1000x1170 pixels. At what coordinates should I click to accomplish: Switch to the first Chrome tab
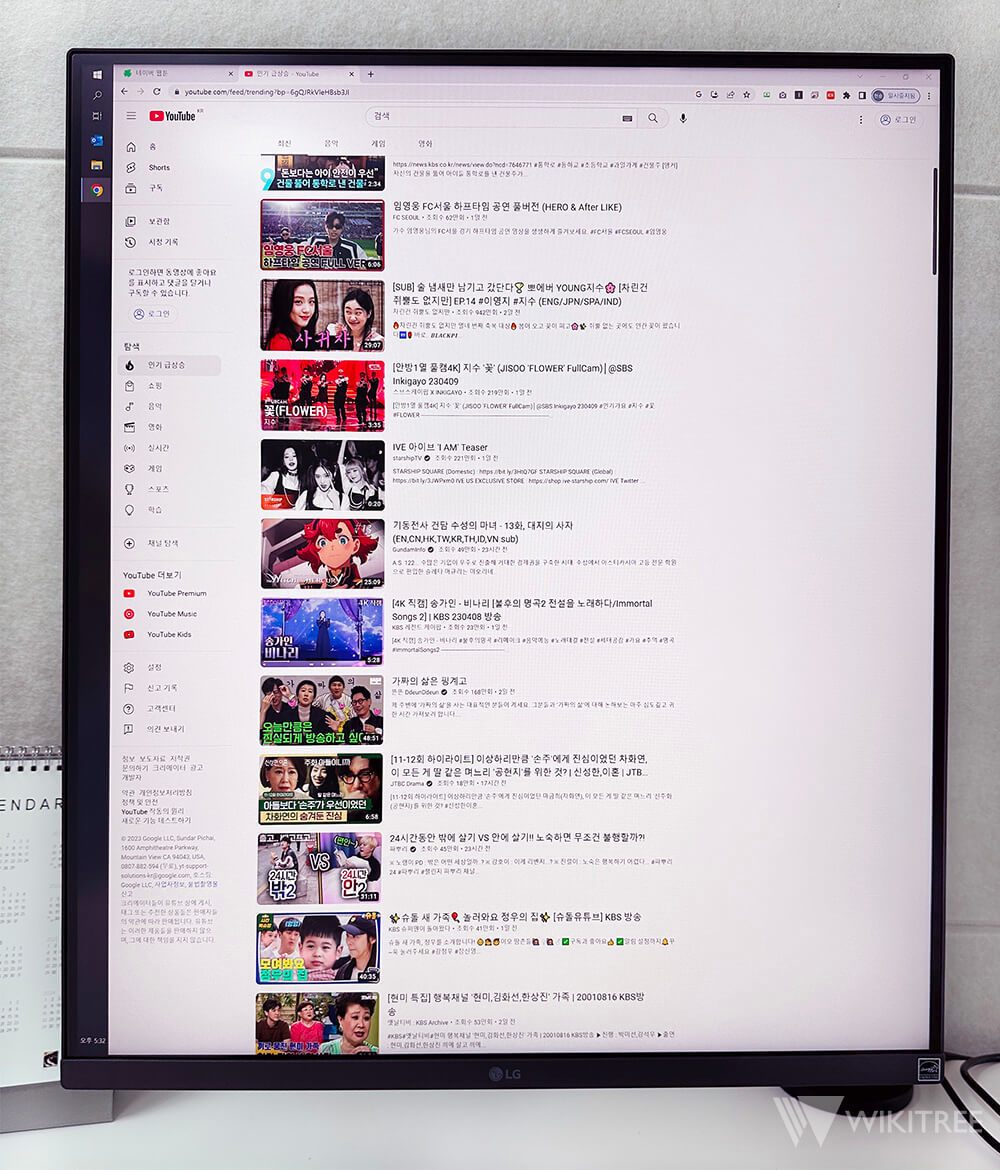pyautogui.click(x=178, y=73)
